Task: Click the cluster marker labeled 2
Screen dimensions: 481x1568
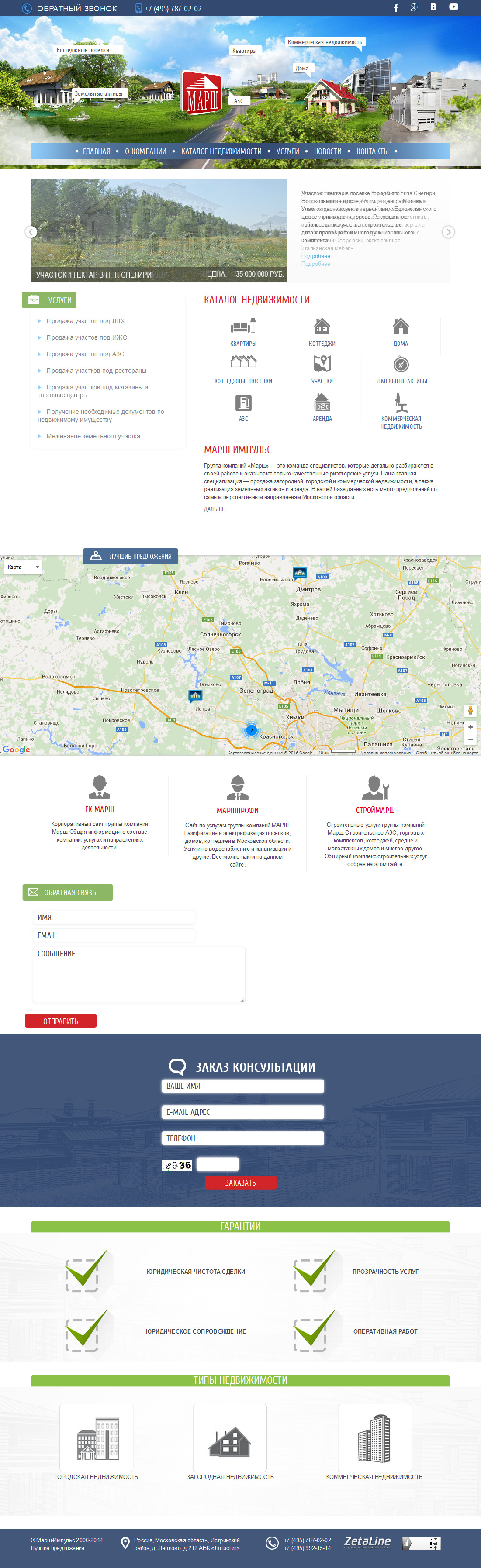Action: 252,730
